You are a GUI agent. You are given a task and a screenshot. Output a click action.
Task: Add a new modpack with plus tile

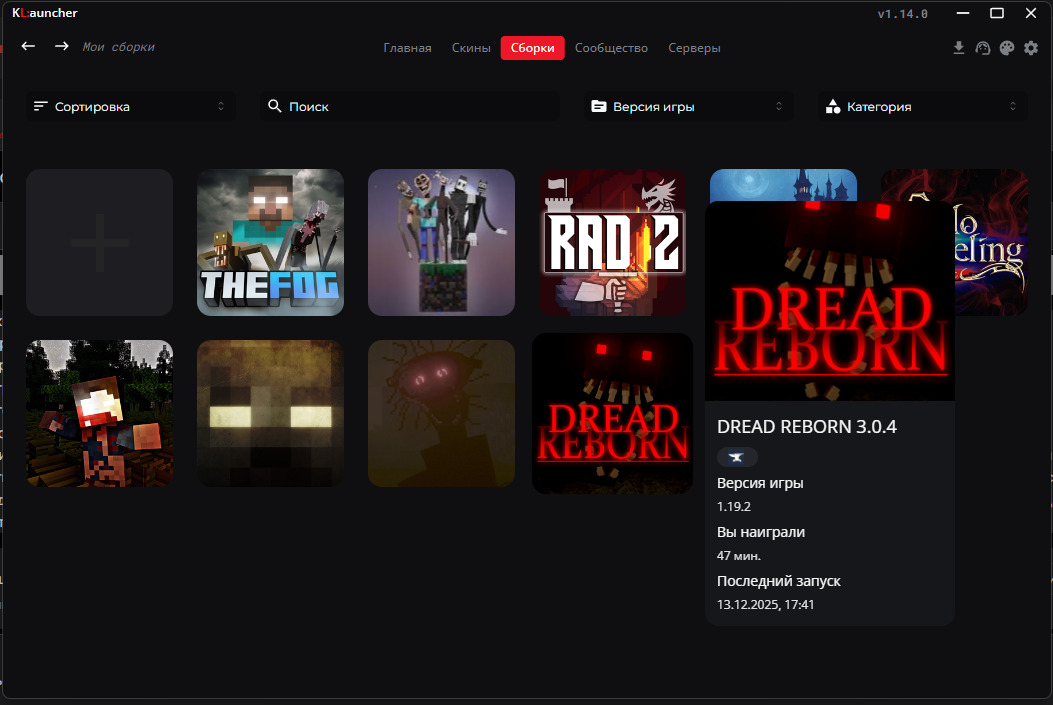(99, 242)
